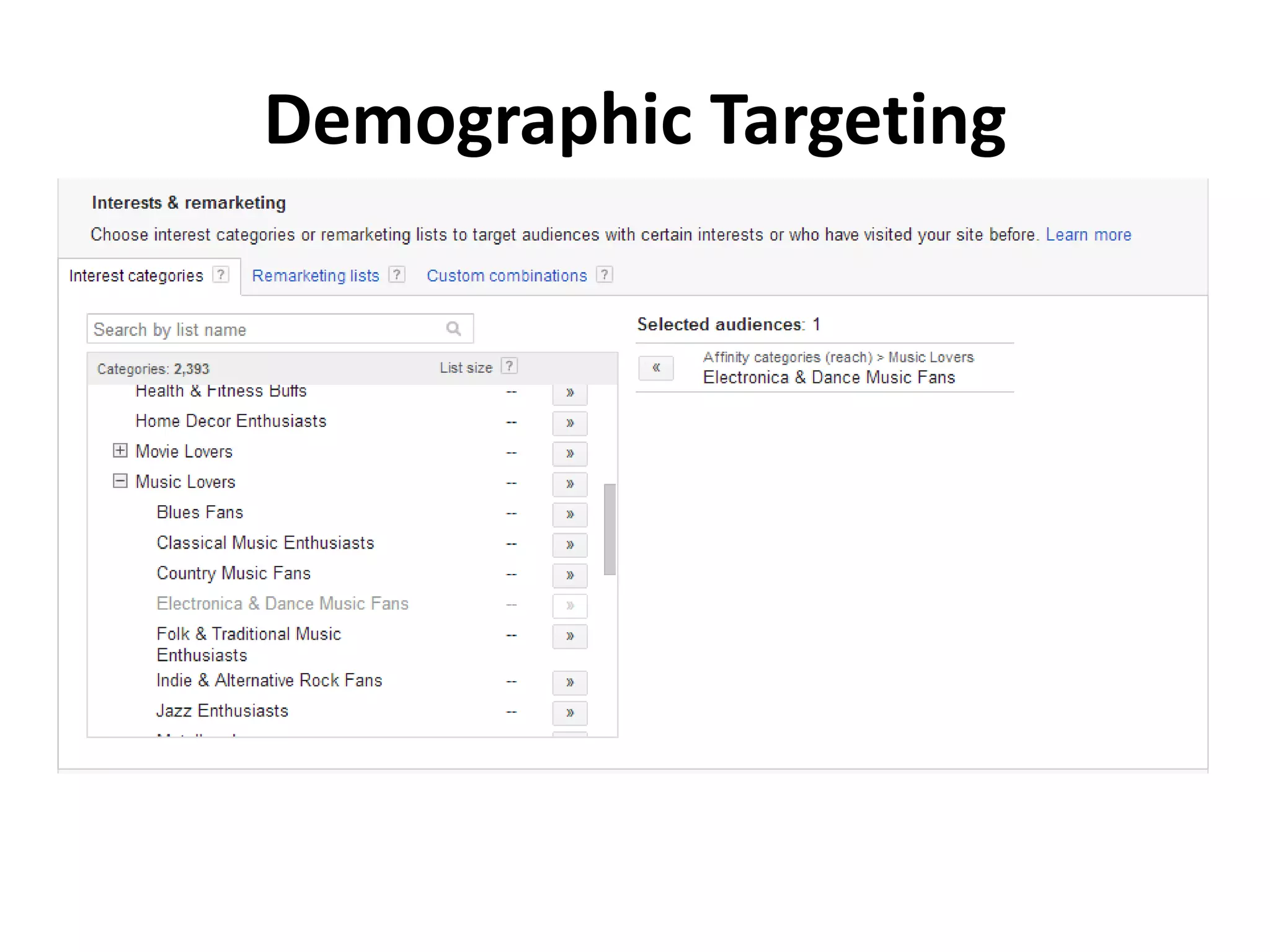Add Indie & Alternative Rock Fans with its arrow
This screenshot has width=1270, height=952.
coord(569,682)
